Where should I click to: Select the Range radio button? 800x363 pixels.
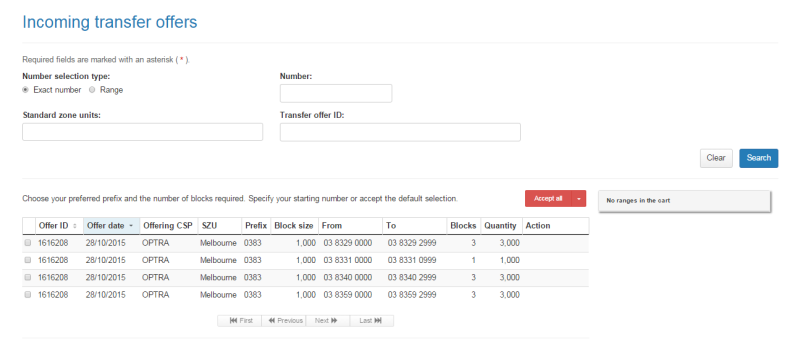pyautogui.click(x=92, y=90)
